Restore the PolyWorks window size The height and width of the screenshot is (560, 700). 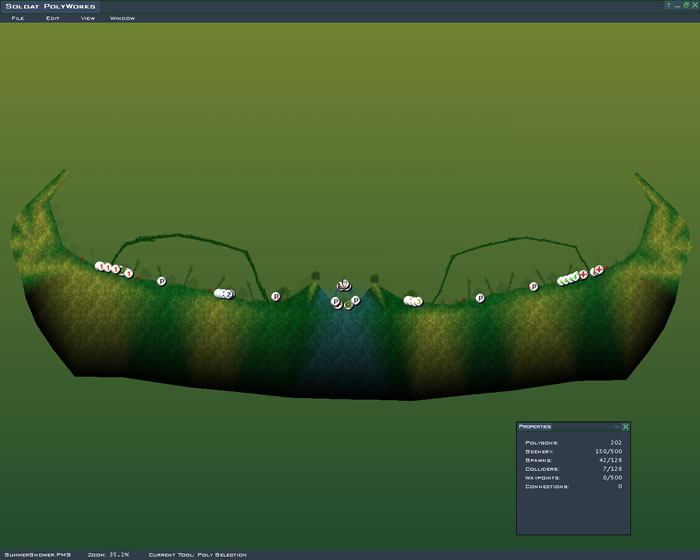[x=685, y=6]
